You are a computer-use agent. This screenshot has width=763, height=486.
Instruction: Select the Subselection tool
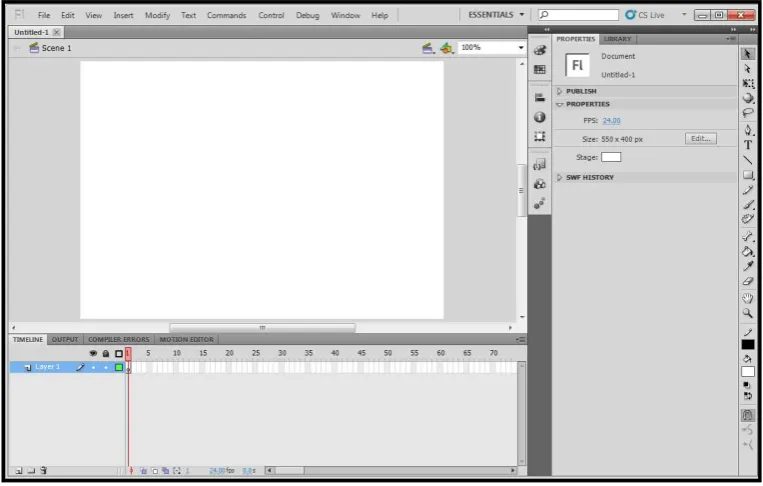coord(748,69)
